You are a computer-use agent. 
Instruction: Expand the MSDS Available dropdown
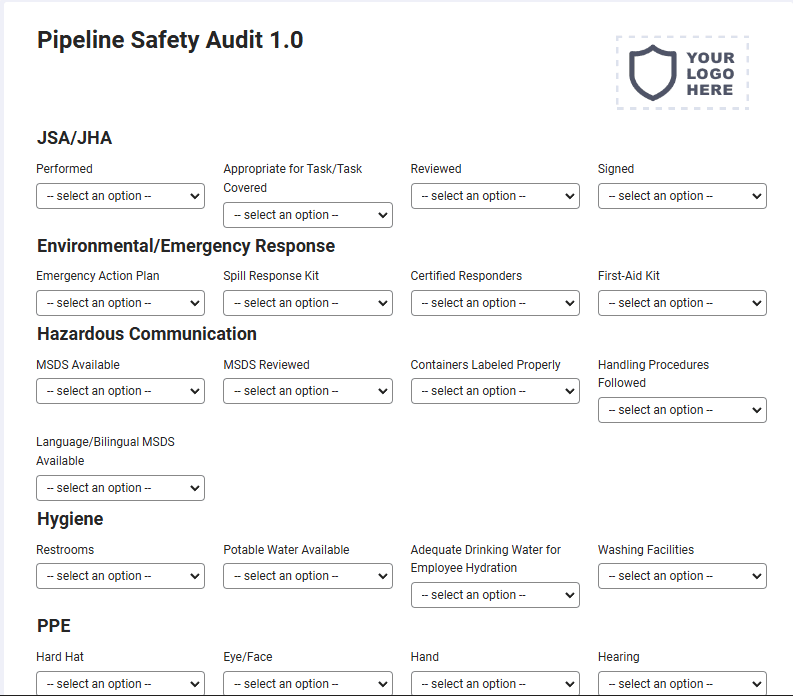pyautogui.click(x=120, y=391)
